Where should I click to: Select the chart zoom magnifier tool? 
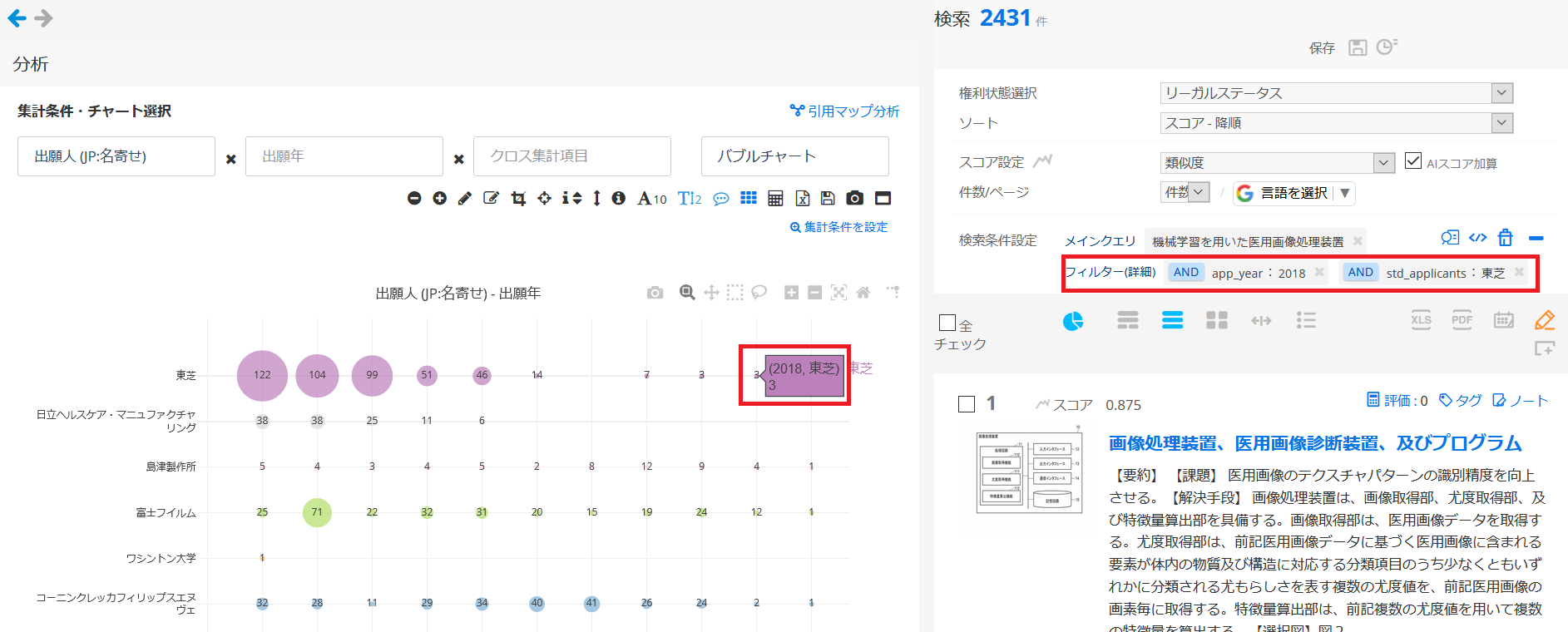[687, 292]
